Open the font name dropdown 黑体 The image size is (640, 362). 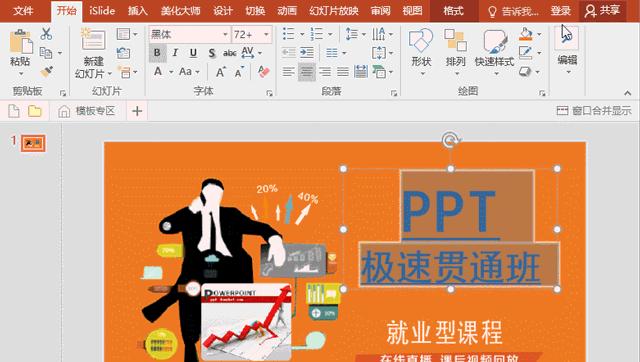pyautogui.click(x=225, y=34)
